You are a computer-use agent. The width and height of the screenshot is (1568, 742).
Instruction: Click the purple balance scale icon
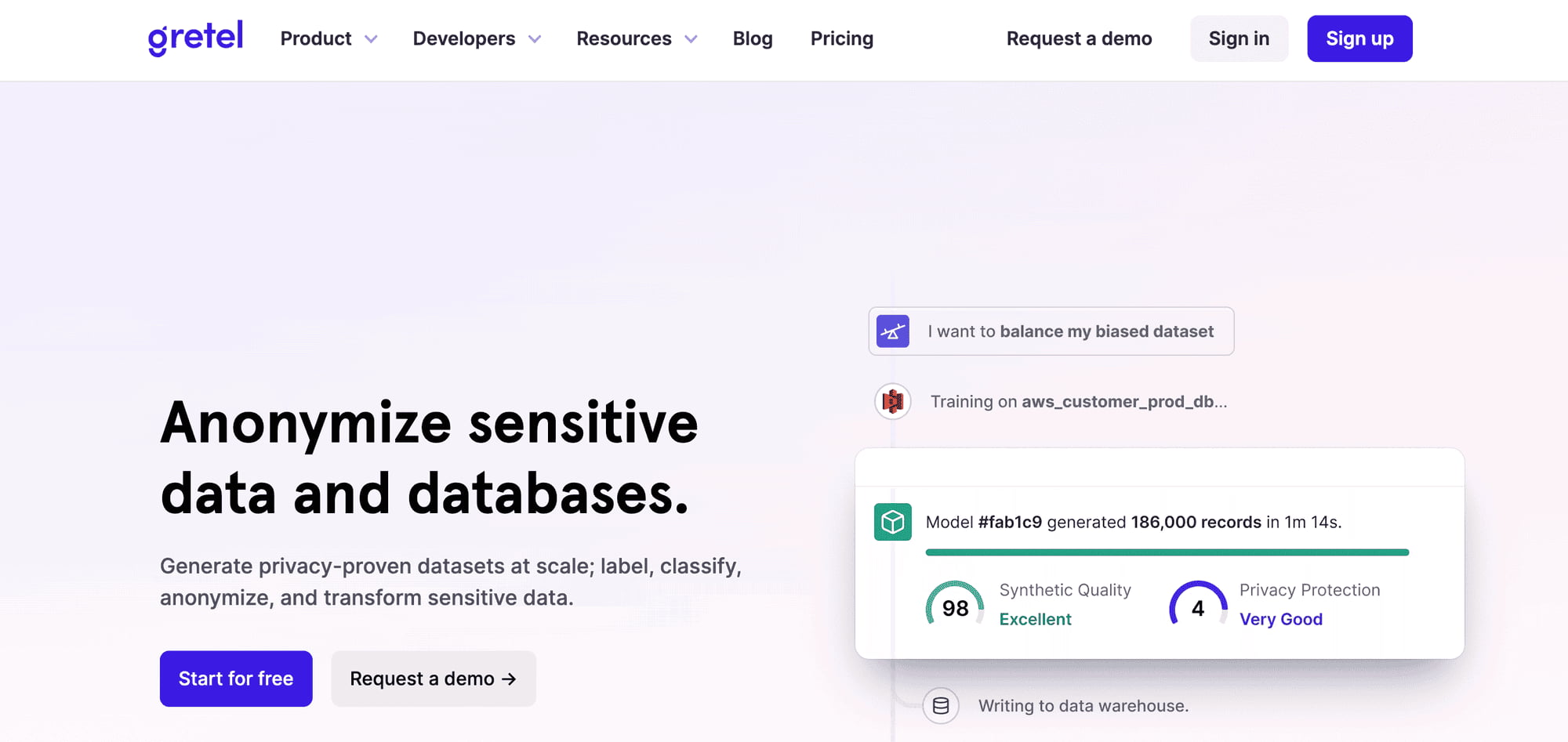(892, 331)
